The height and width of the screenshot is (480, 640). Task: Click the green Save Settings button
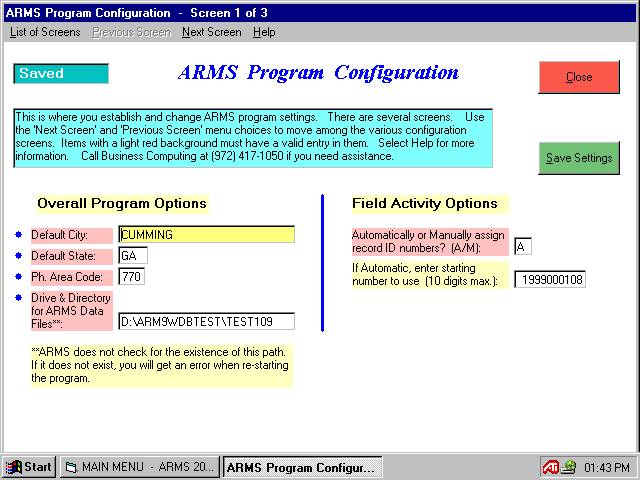click(x=579, y=158)
